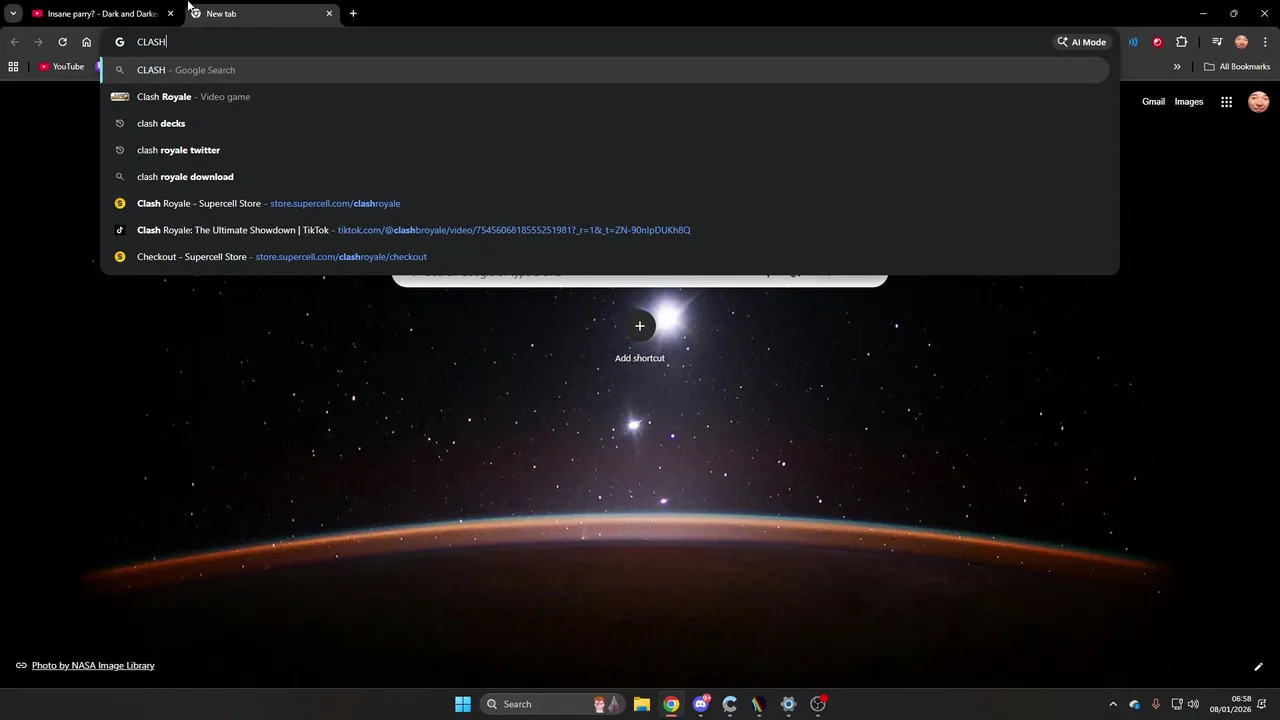Viewport: 1280px width, 720px height.
Task: Open the All Bookmarks folder
Action: coord(1237,67)
